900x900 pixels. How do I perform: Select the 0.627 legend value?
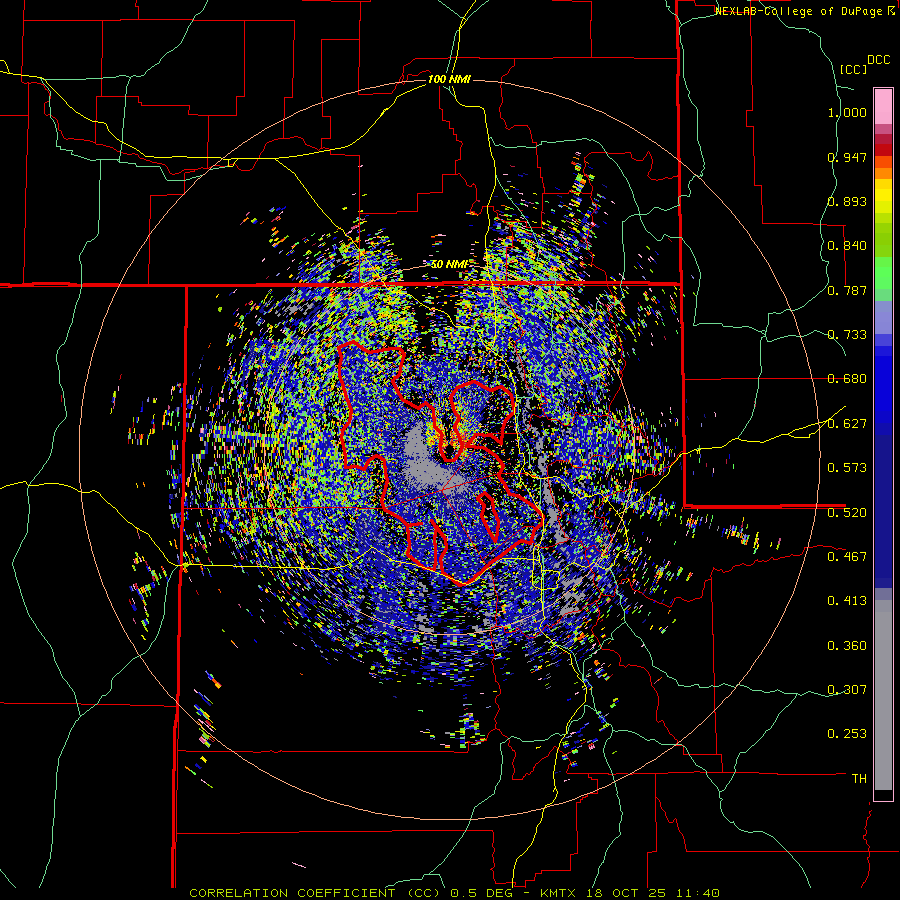click(x=847, y=424)
